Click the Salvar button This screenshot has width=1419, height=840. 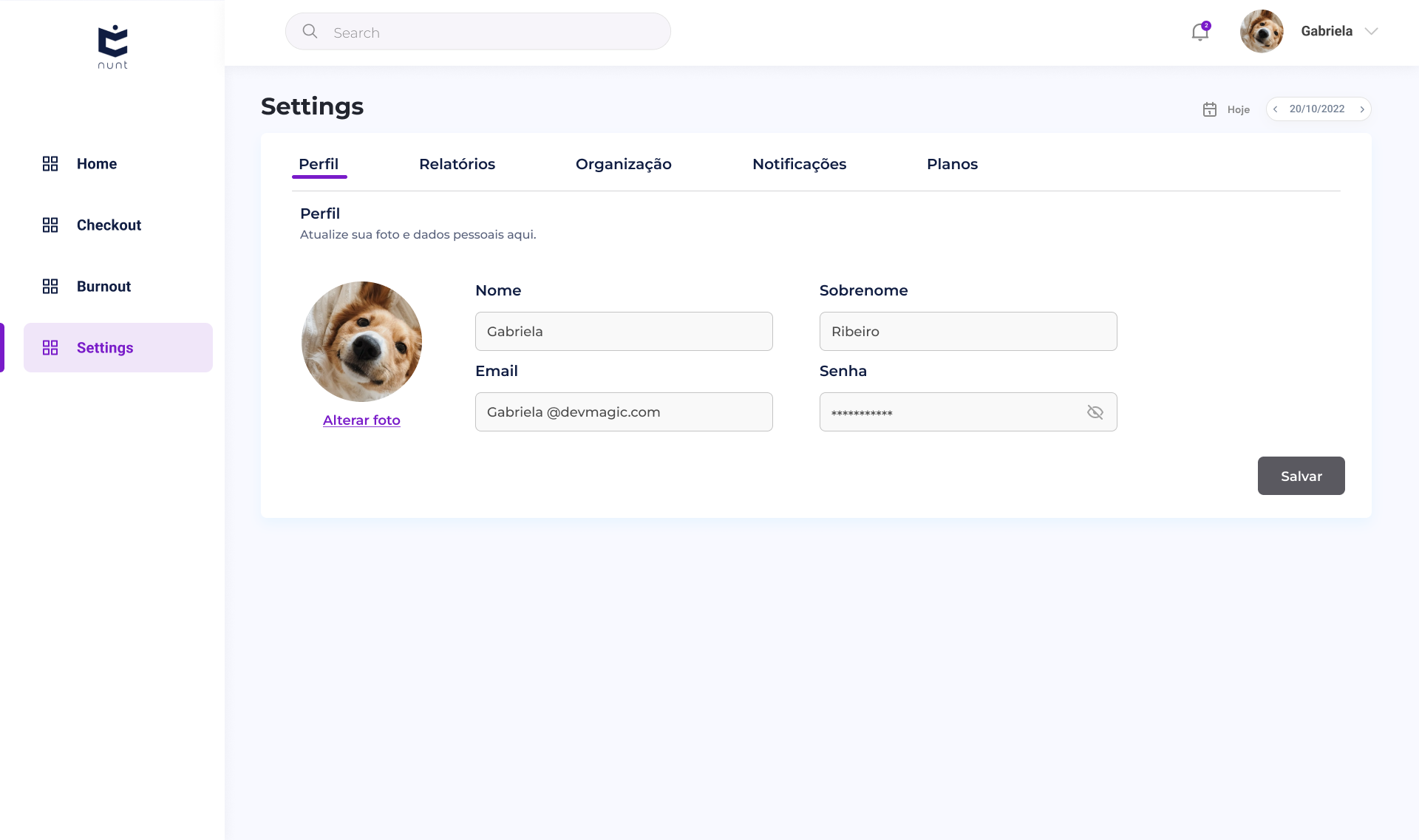click(x=1301, y=476)
